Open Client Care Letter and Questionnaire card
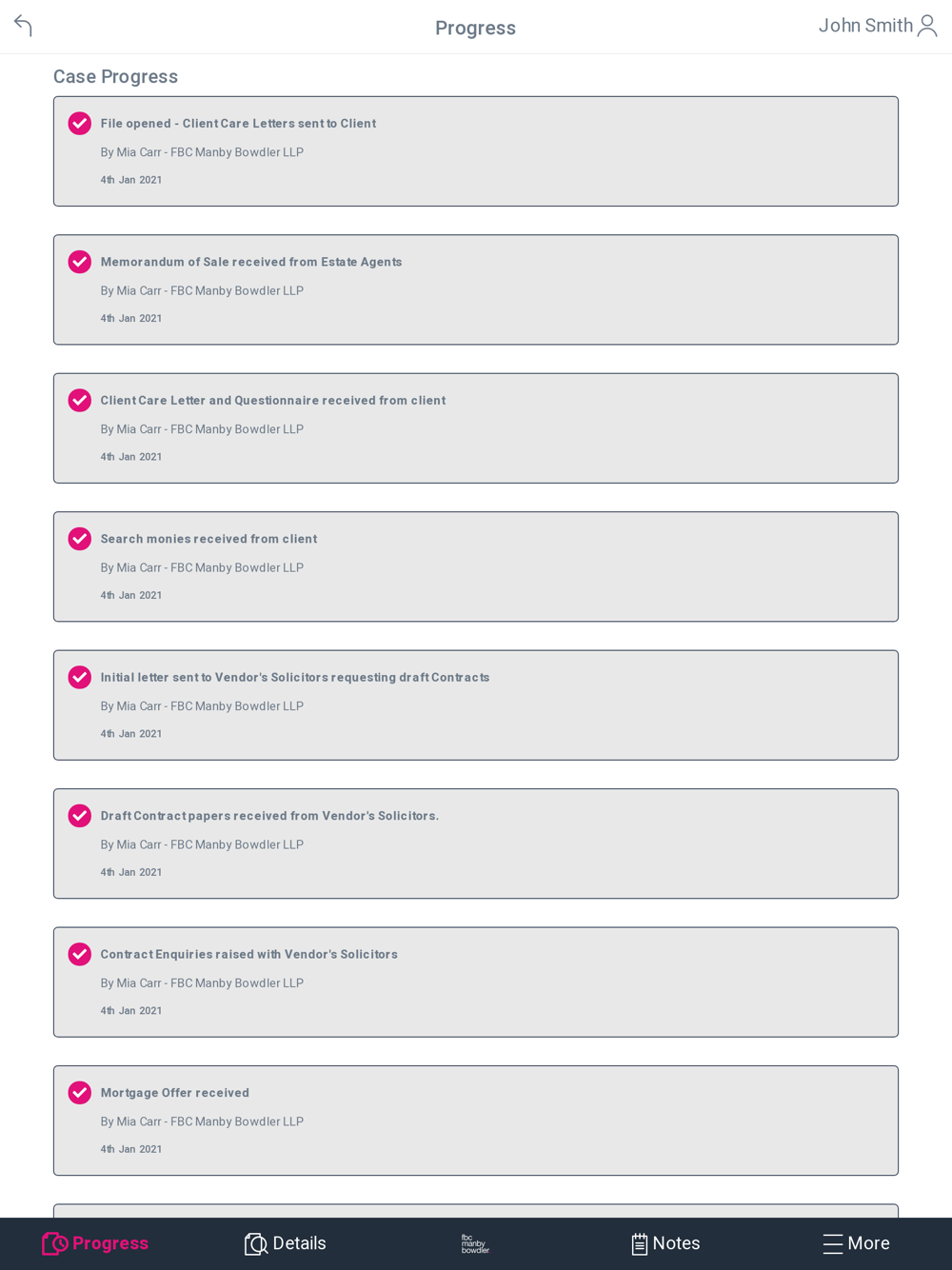Image resolution: width=952 pixels, height=1270 pixels. pyautogui.click(x=476, y=428)
